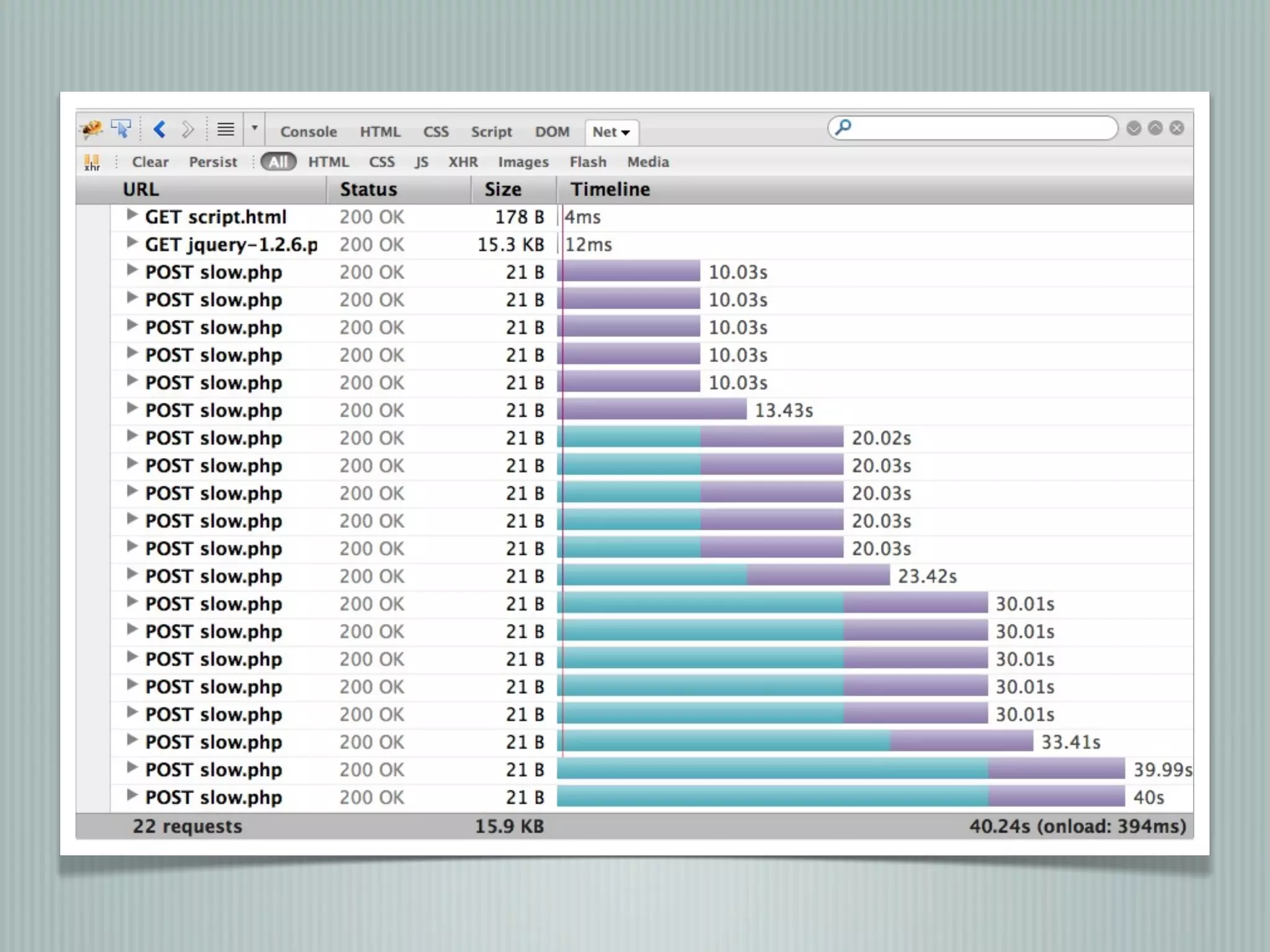1270x952 pixels.
Task: Click the Clear button
Action: tap(150, 162)
